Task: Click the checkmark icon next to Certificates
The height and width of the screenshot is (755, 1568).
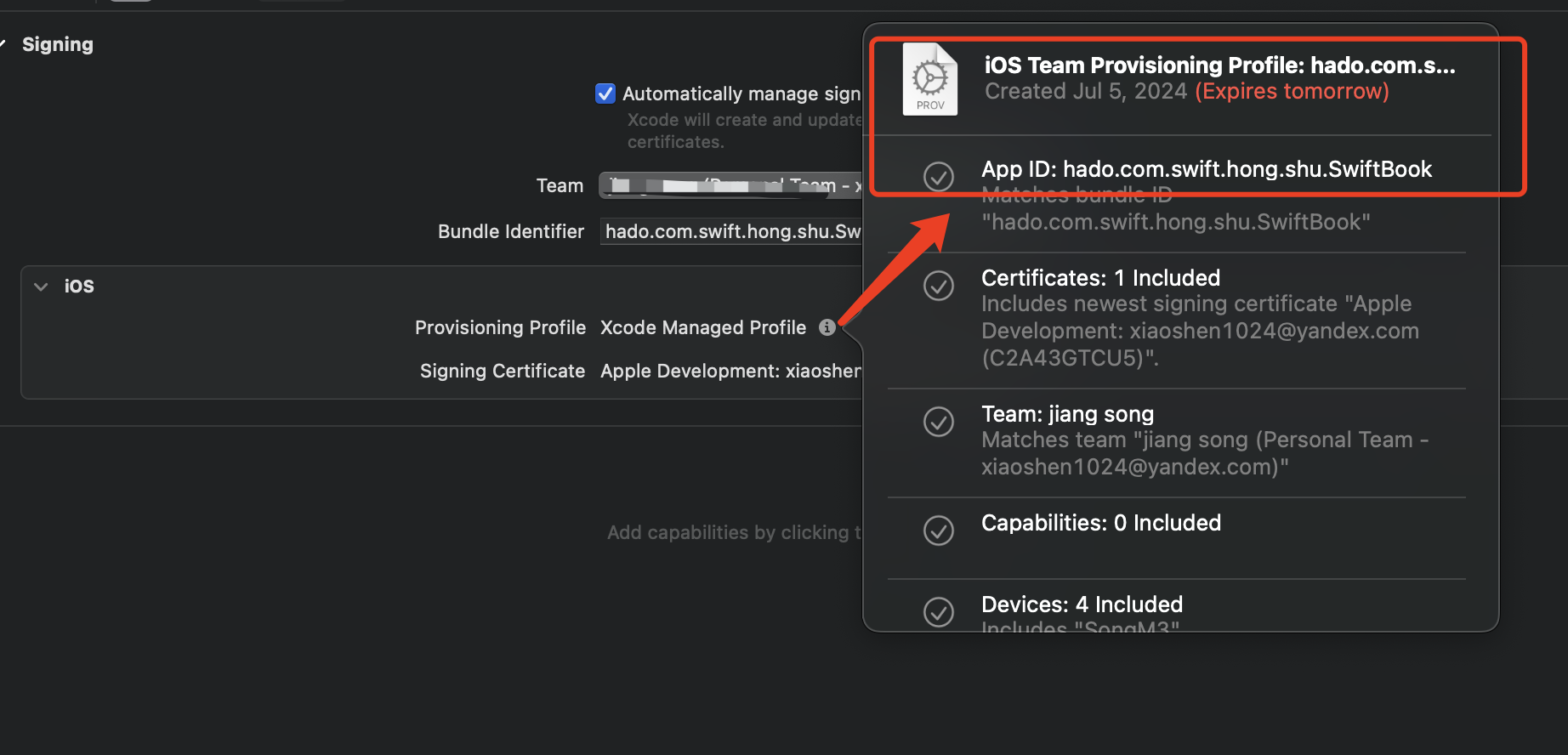Action: [939, 286]
